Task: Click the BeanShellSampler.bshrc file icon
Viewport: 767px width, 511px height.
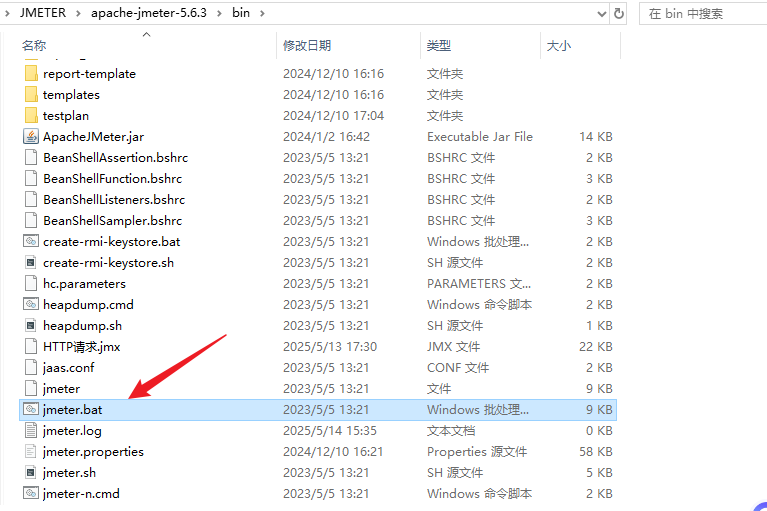Action: pos(31,221)
